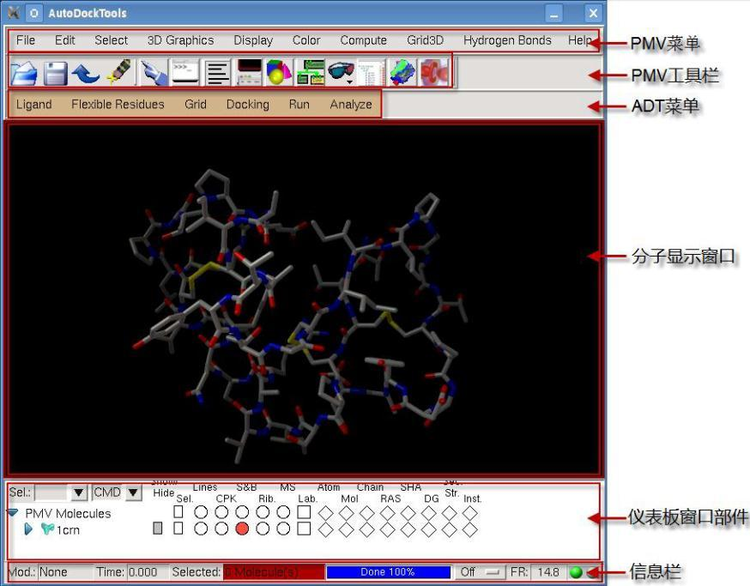This screenshot has height=586, width=750.
Task: Click the Atom color diamond for 1crn
Action: [x=326, y=530]
